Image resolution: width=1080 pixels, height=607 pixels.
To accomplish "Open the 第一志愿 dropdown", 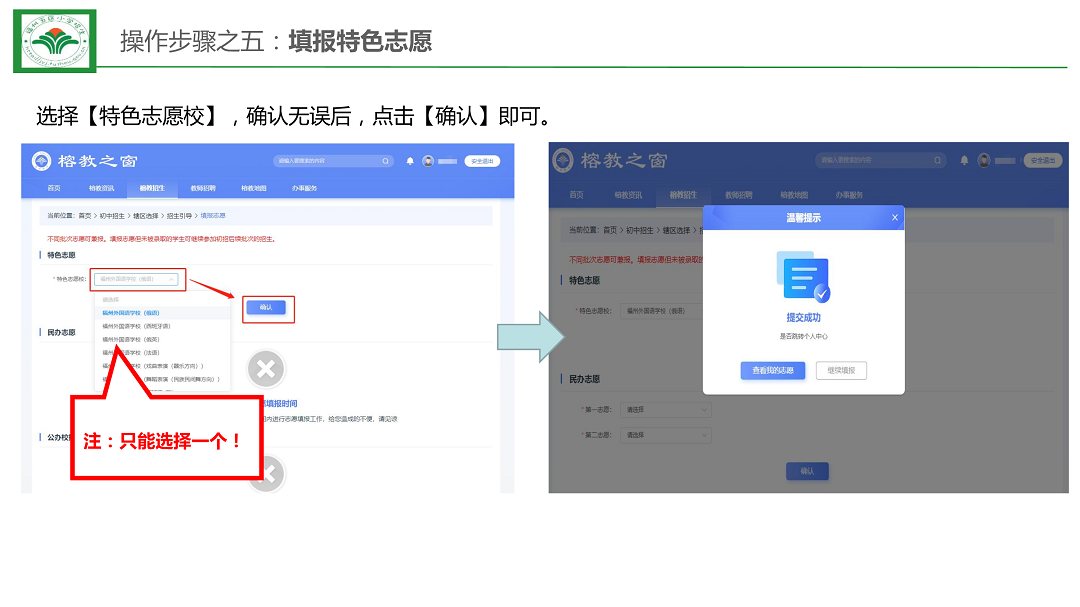I will pyautogui.click(x=666, y=410).
